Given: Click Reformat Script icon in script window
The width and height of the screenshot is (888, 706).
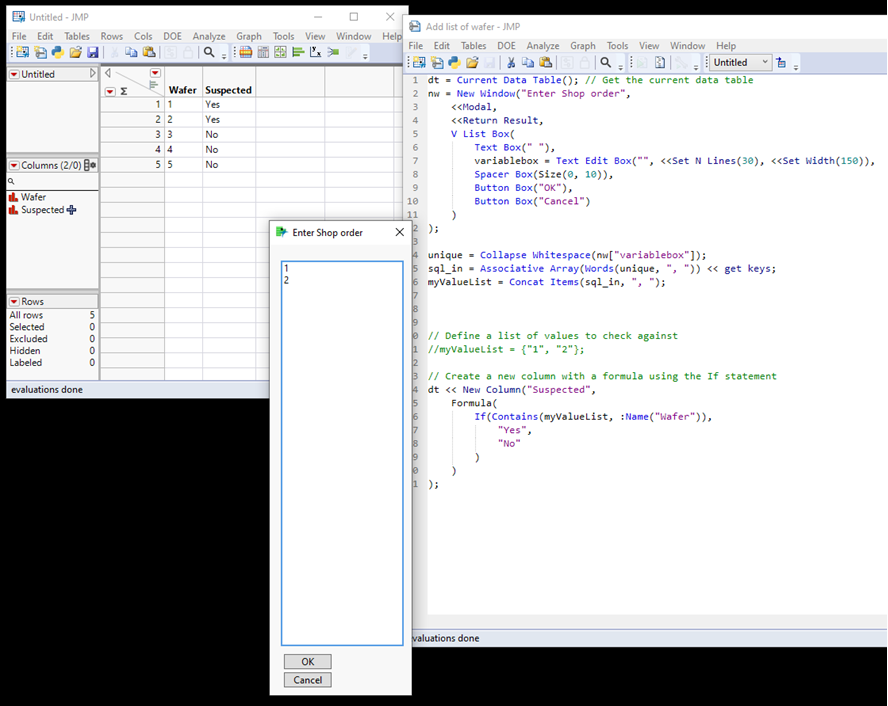Looking at the screenshot, I should pyautogui.click(x=660, y=62).
